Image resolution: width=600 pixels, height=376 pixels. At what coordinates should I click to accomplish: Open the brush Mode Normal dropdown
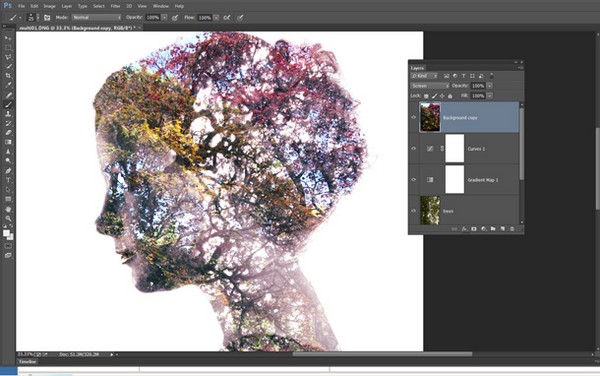point(97,18)
